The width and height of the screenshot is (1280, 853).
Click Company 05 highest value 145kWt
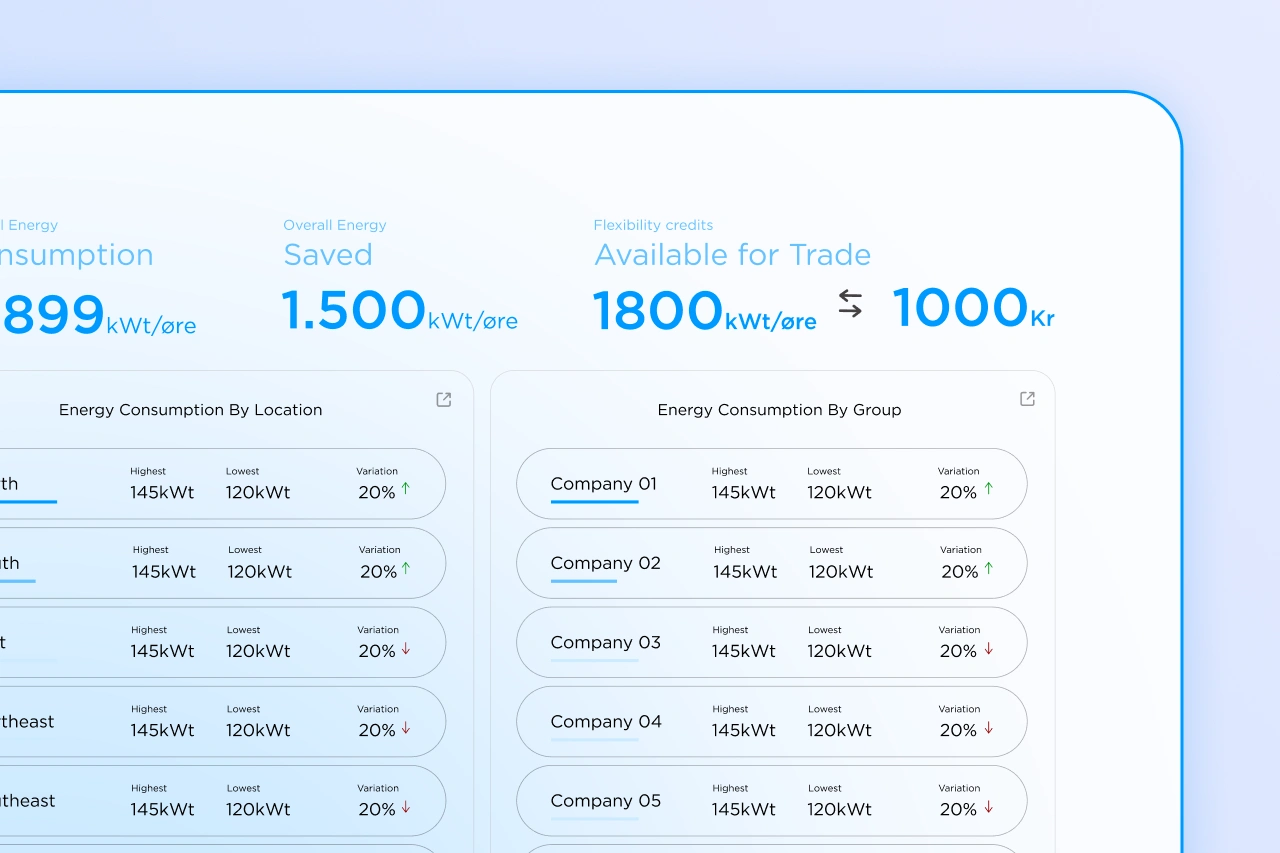tap(744, 810)
